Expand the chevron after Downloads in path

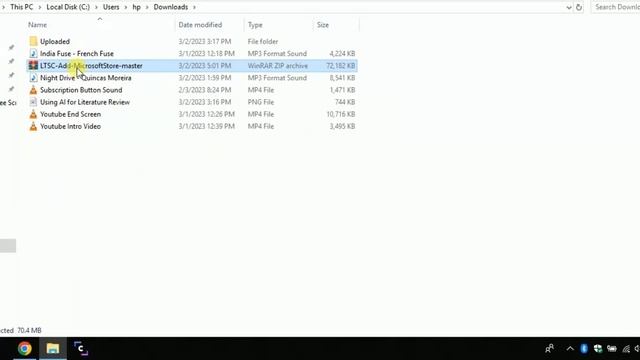point(194,7)
